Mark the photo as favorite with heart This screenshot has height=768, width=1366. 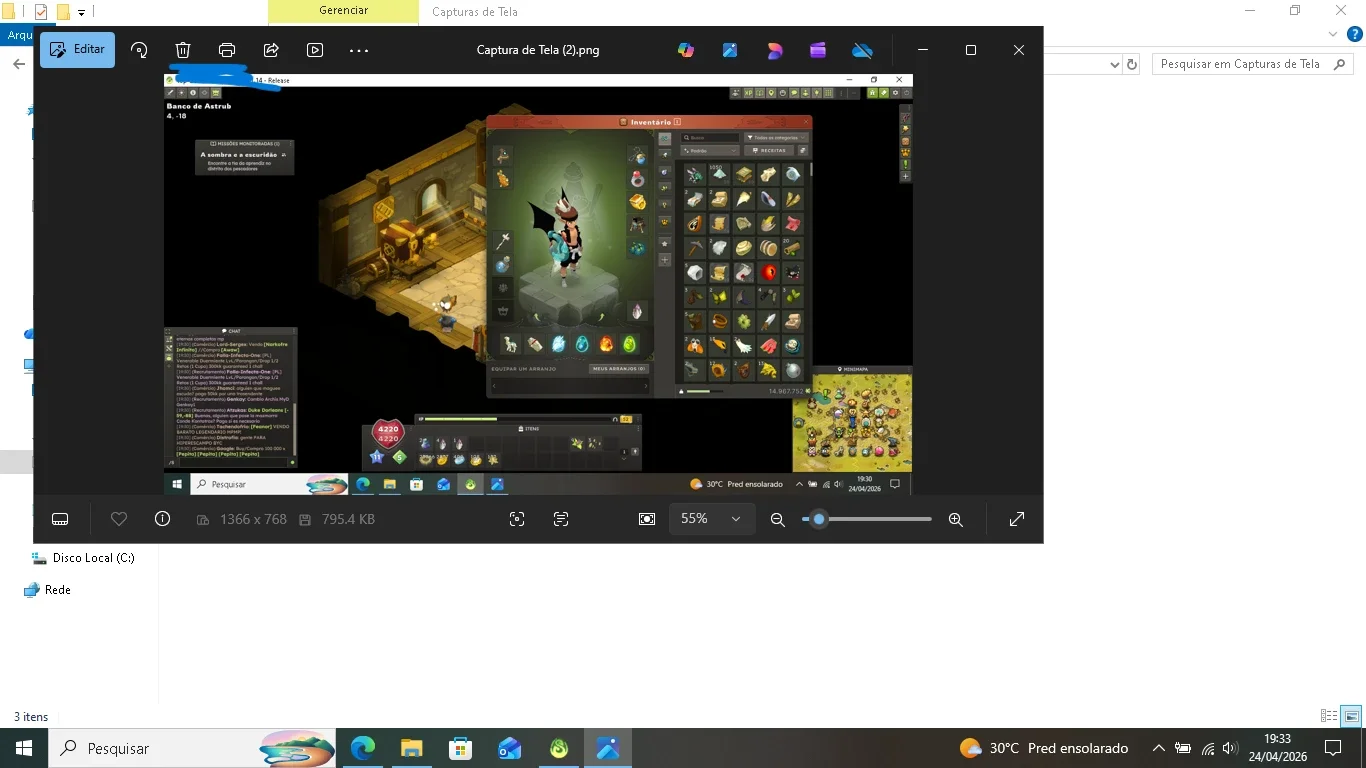(119, 519)
